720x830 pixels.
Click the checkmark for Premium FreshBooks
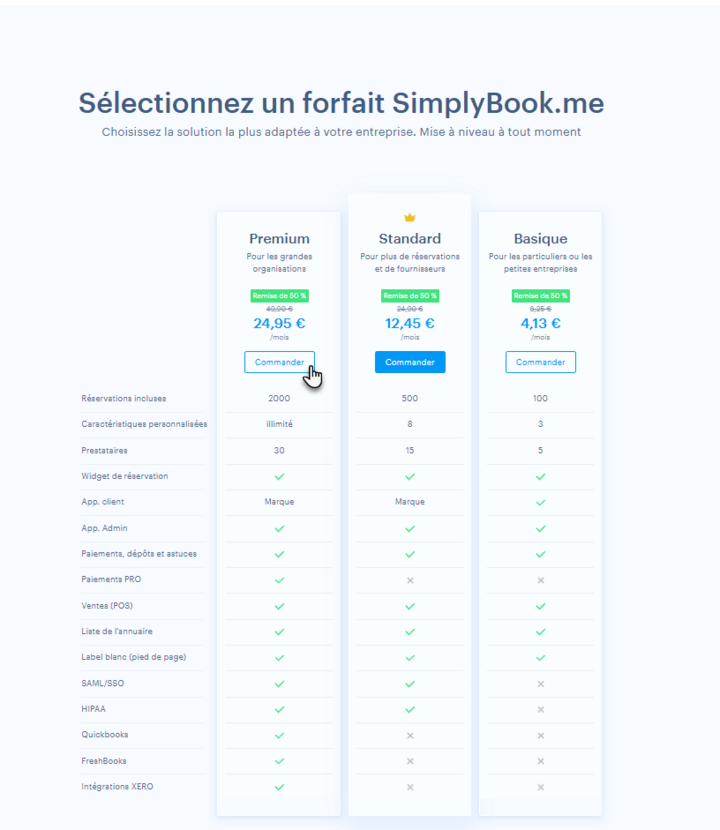tap(279, 761)
